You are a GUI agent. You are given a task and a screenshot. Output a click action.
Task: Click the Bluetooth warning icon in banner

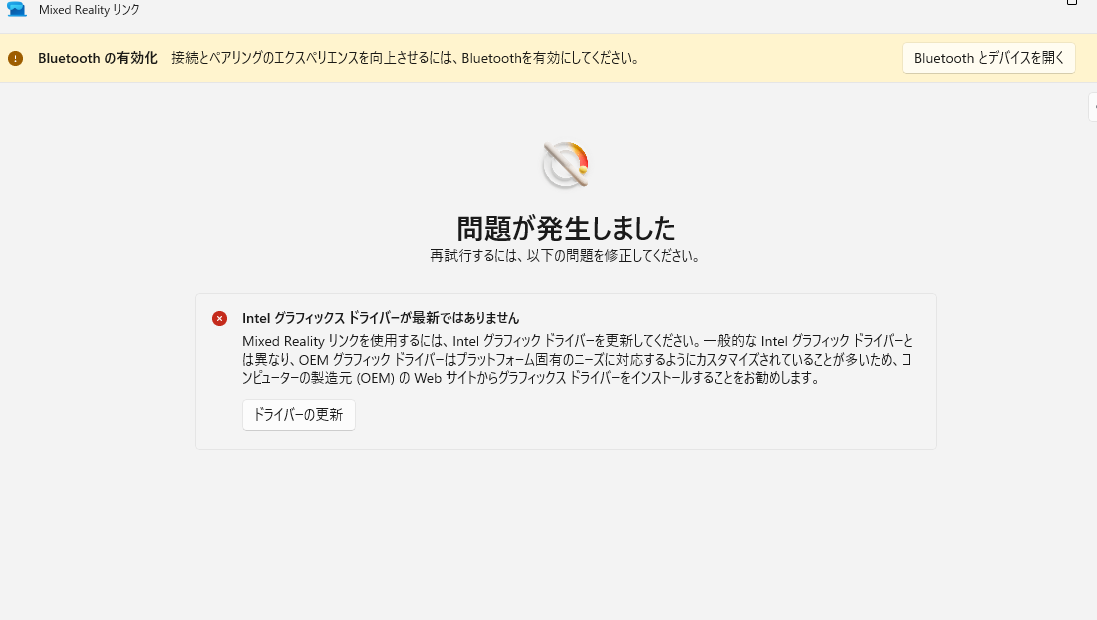tap(15, 58)
